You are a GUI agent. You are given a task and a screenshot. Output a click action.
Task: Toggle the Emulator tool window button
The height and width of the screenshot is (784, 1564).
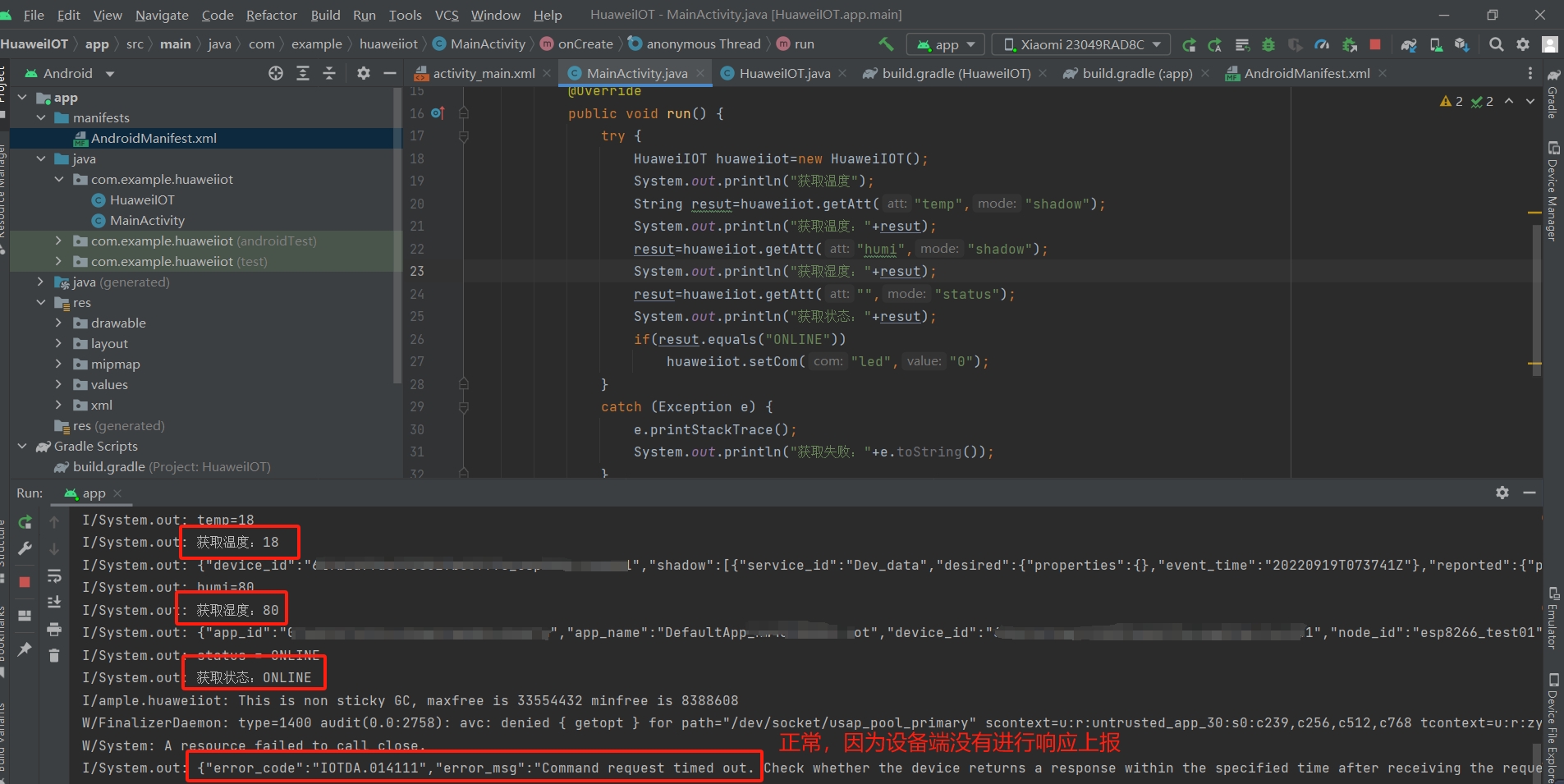pyautogui.click(x=1553, y=617)
